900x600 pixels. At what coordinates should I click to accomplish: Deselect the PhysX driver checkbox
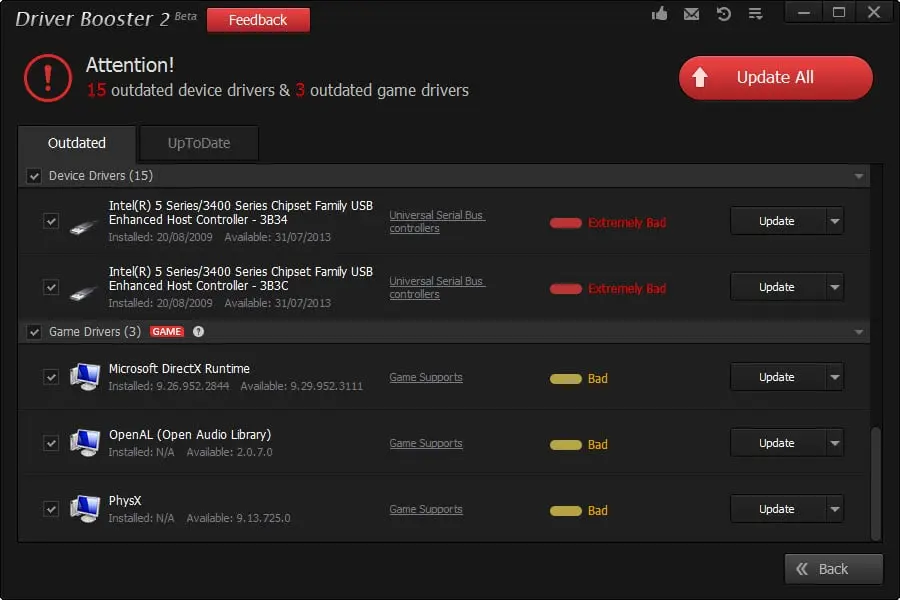point(51,509)
